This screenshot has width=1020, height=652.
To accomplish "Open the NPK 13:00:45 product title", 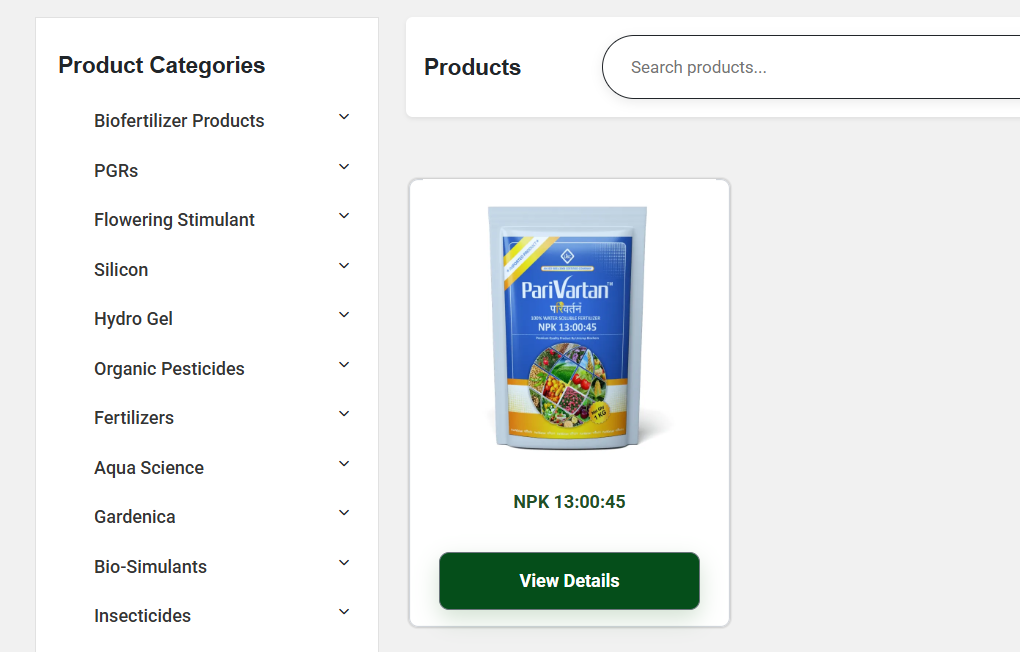I will (x=569, y=502).
